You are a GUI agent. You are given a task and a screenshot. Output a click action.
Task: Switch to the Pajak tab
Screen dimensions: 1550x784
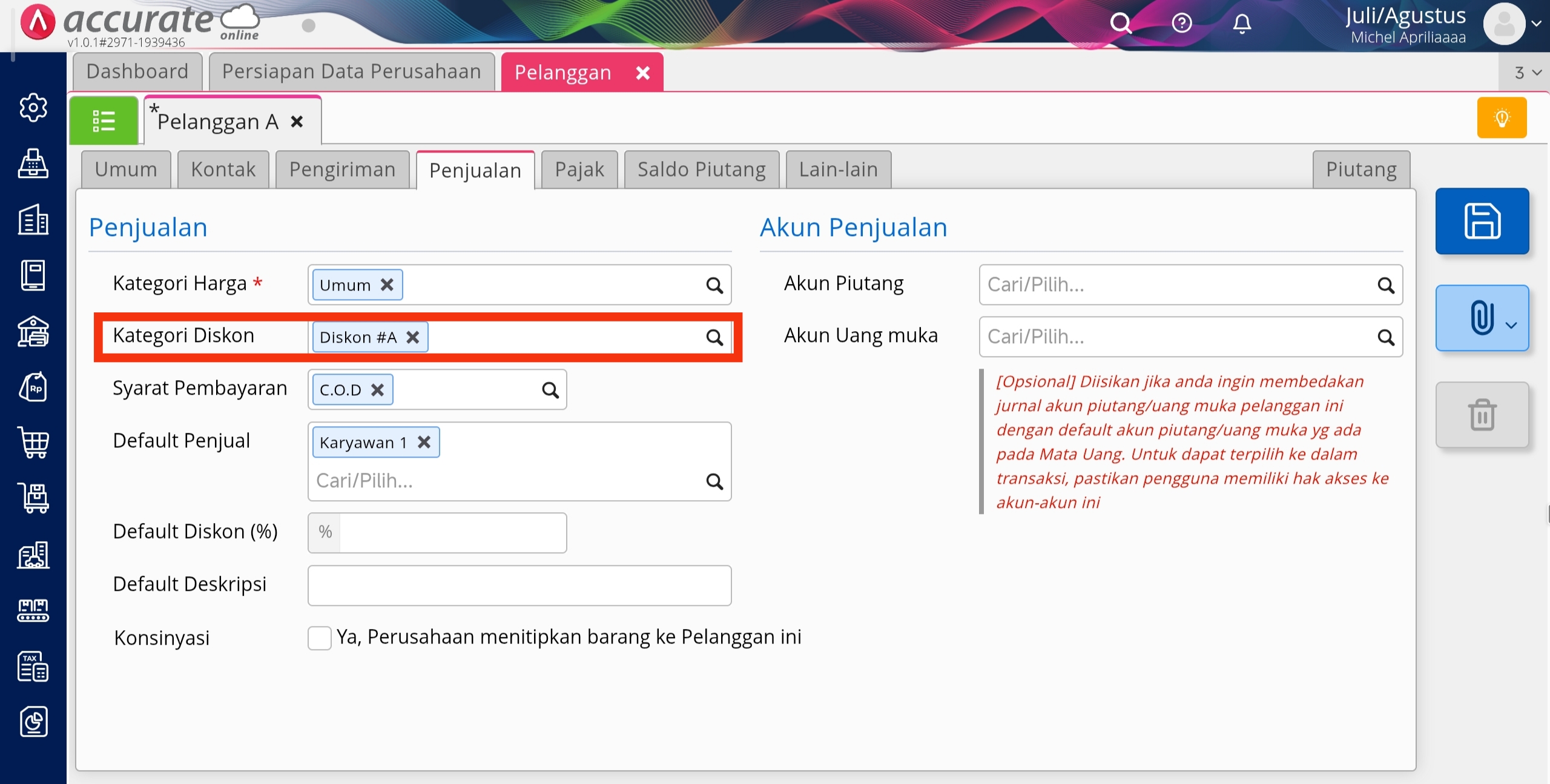[579, 170]
